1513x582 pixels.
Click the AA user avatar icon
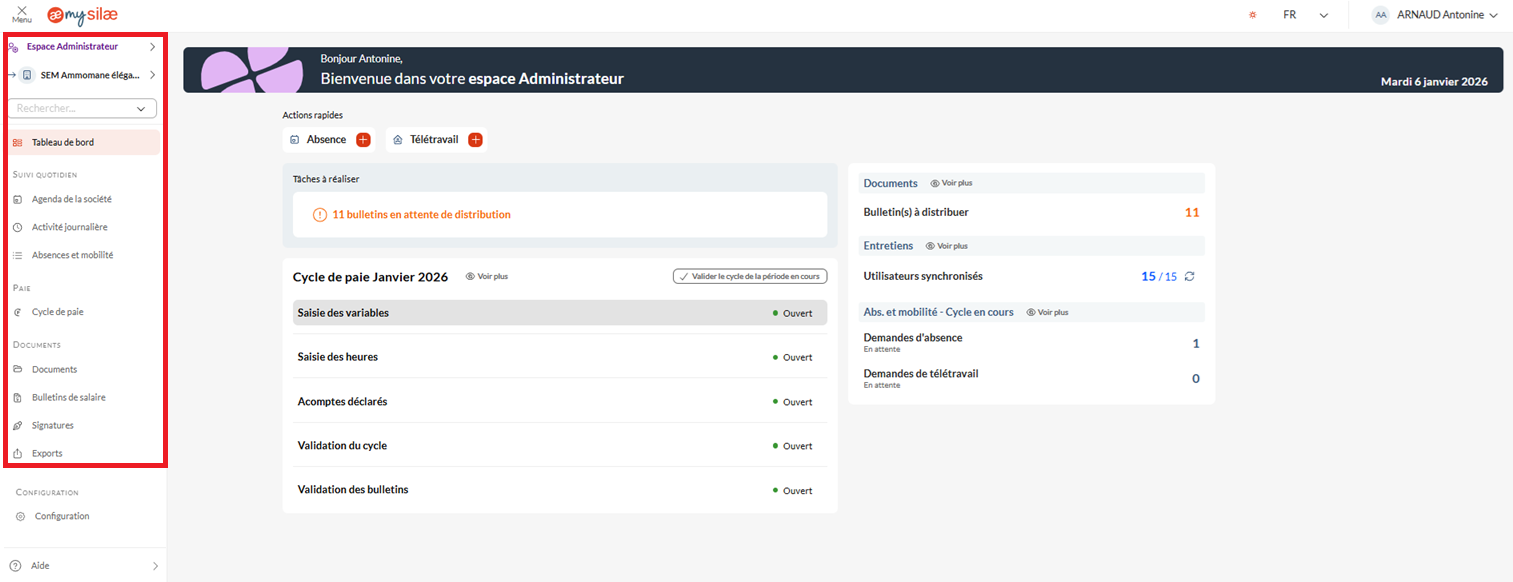(x=1380, y=15)
